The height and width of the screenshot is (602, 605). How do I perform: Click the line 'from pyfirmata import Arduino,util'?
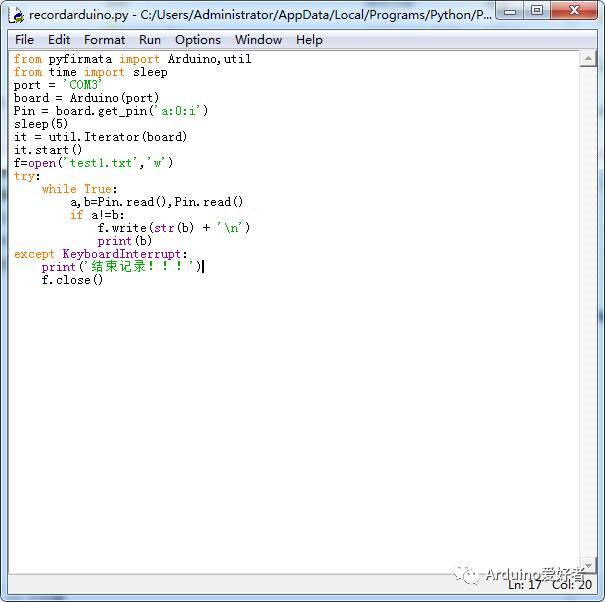(132, 59)
